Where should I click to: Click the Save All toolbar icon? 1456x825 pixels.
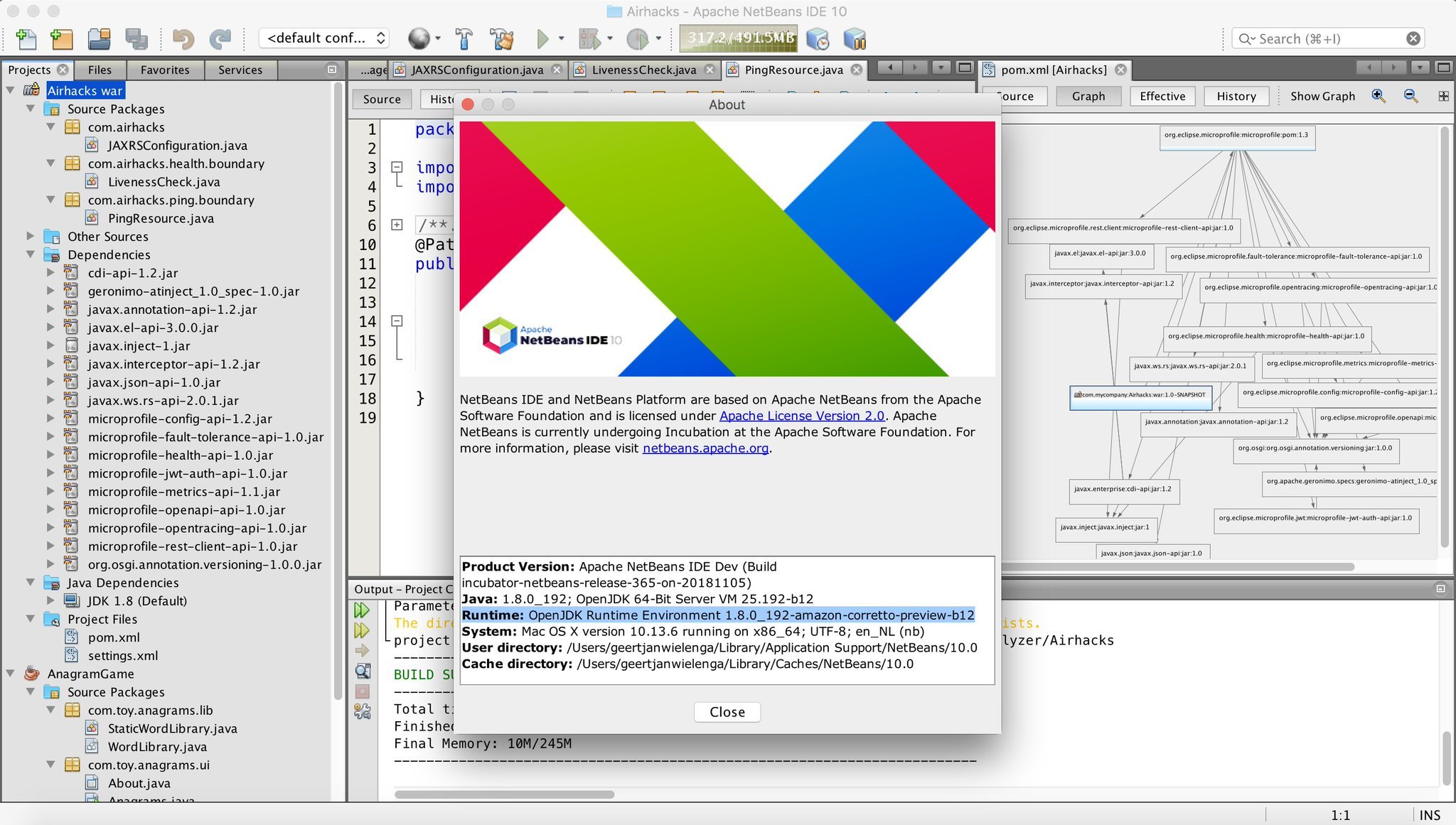pos(136,38)
